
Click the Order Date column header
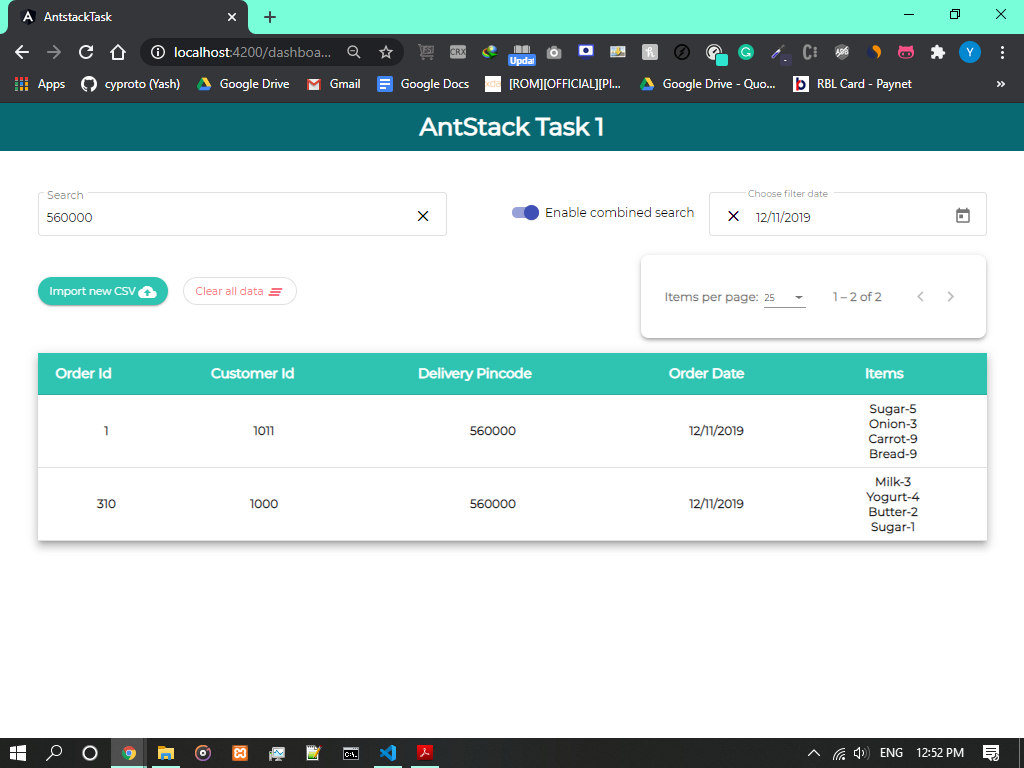[x=706, y=374]
